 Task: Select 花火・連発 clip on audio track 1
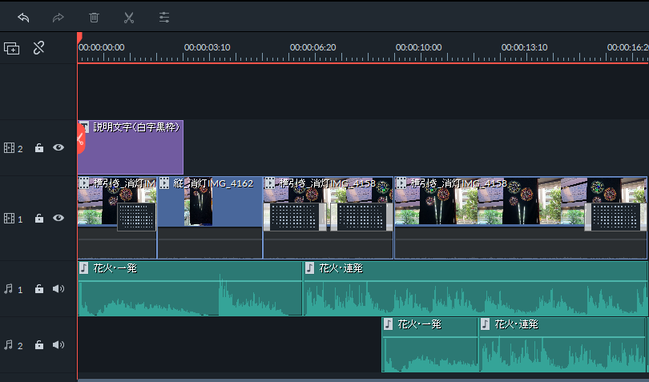tap(475, 288)
